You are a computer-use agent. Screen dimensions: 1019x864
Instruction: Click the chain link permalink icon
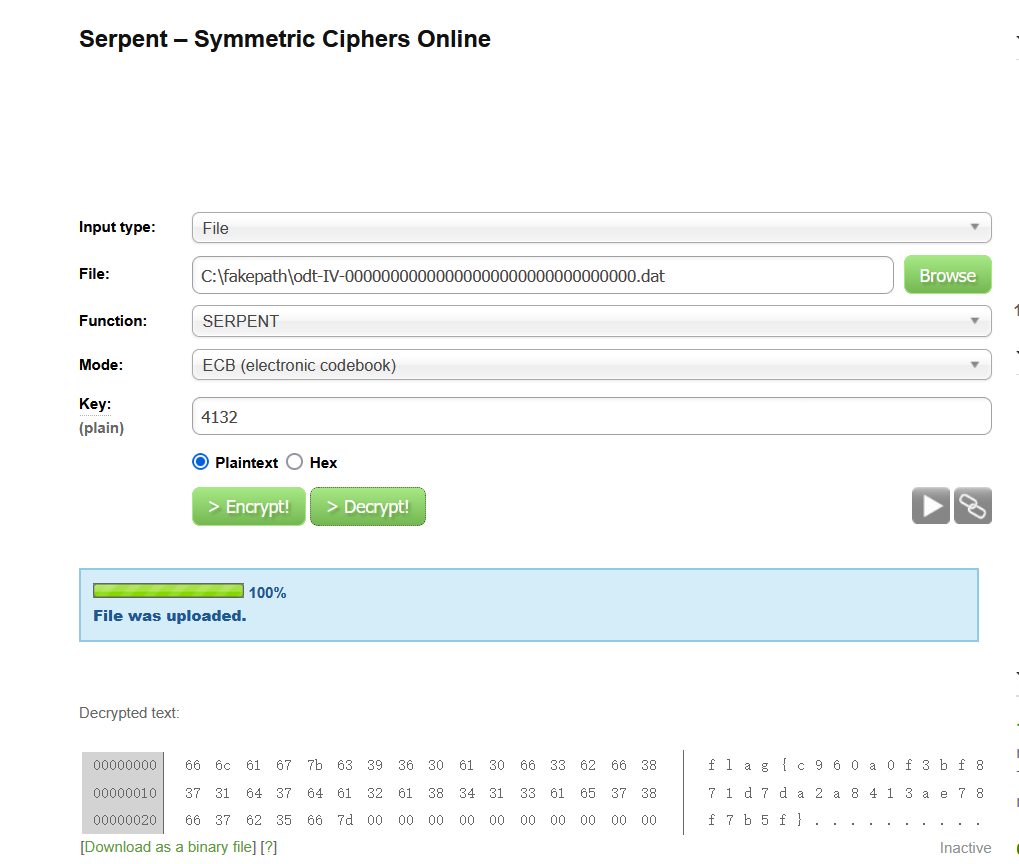tap(972, 506)
